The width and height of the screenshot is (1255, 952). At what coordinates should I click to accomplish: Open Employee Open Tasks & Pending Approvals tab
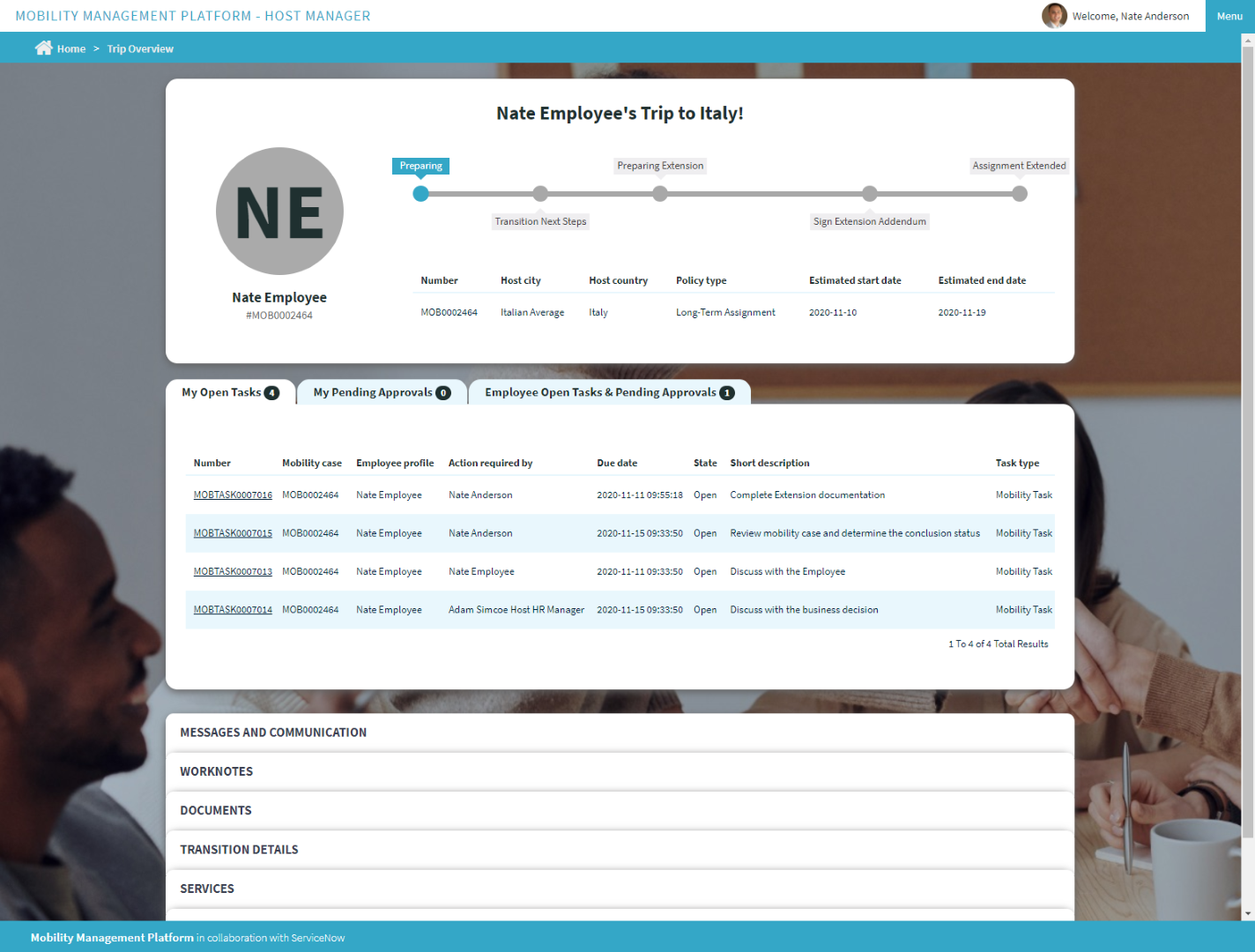coord(609,392)
